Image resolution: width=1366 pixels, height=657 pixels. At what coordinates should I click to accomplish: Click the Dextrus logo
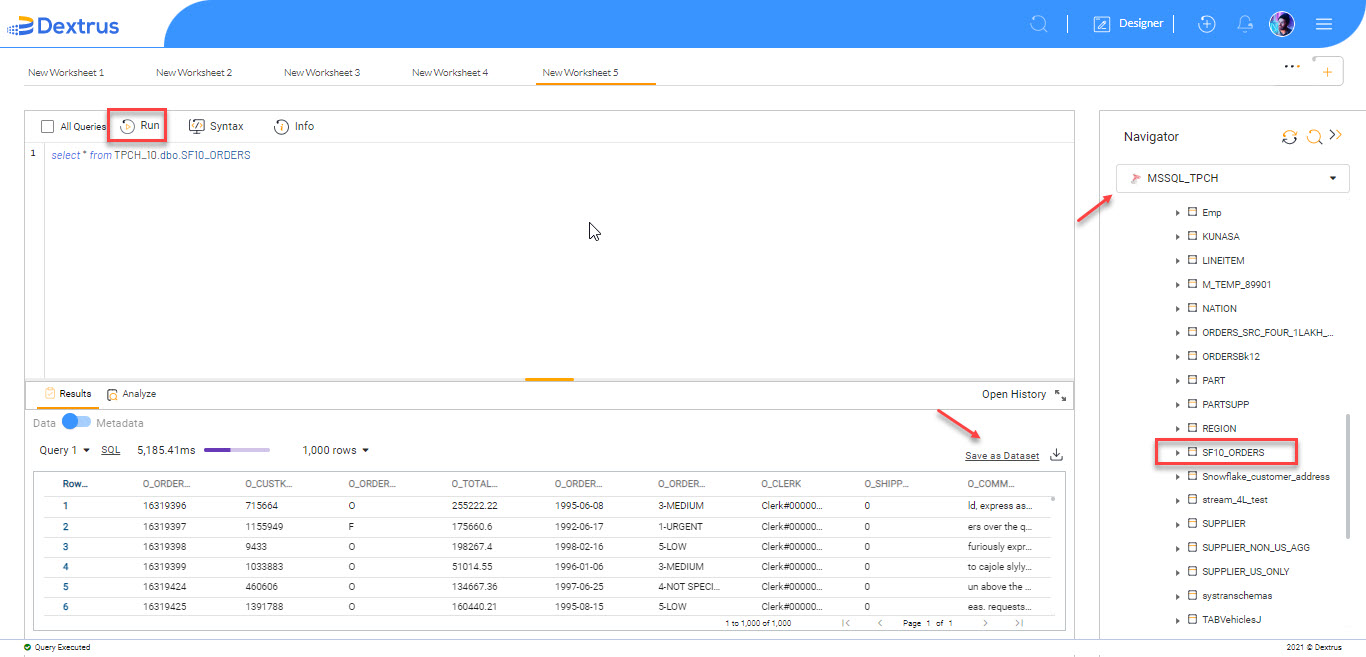(63, 25)
